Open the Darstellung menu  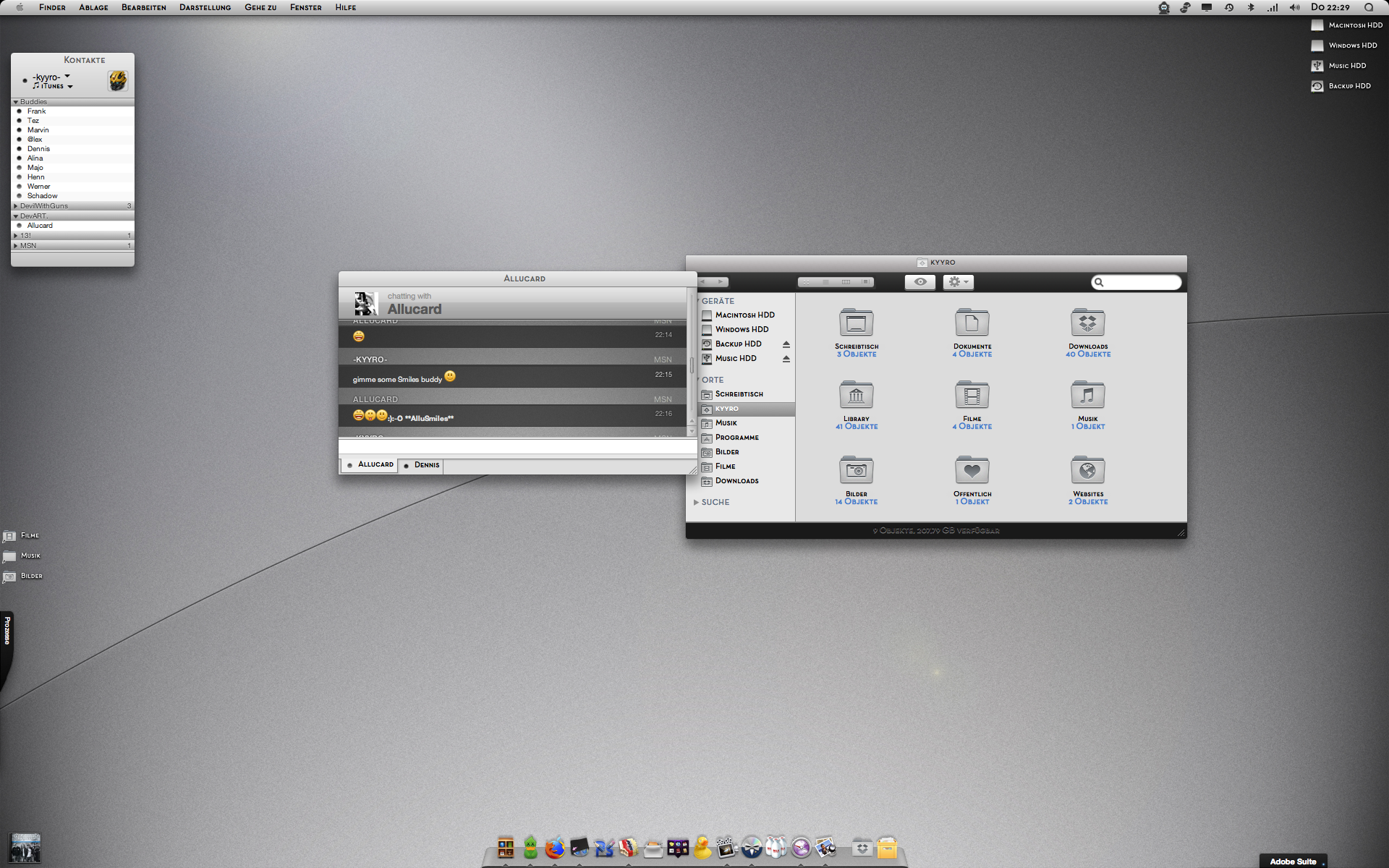[x=205, y=7]
